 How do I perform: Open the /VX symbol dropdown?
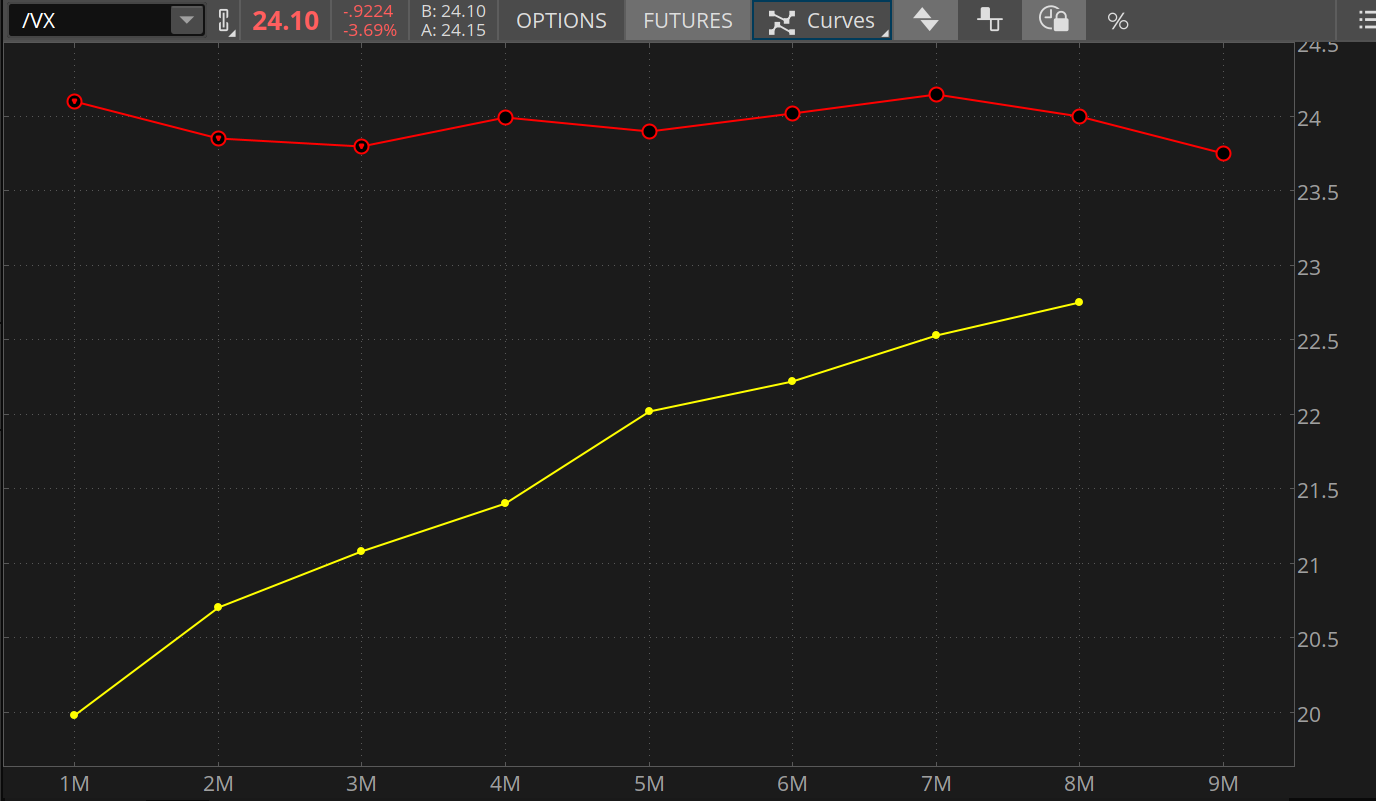tap(186, 20)
